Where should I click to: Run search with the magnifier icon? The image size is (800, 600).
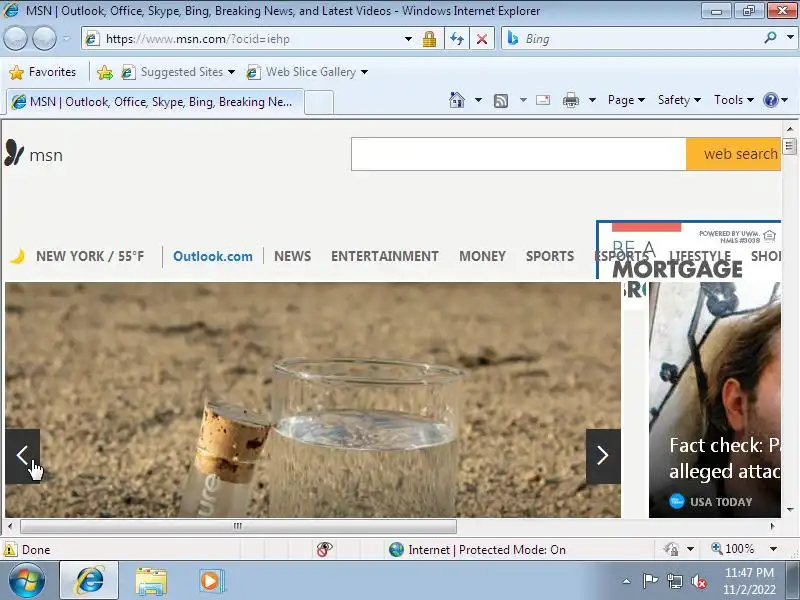770,38
